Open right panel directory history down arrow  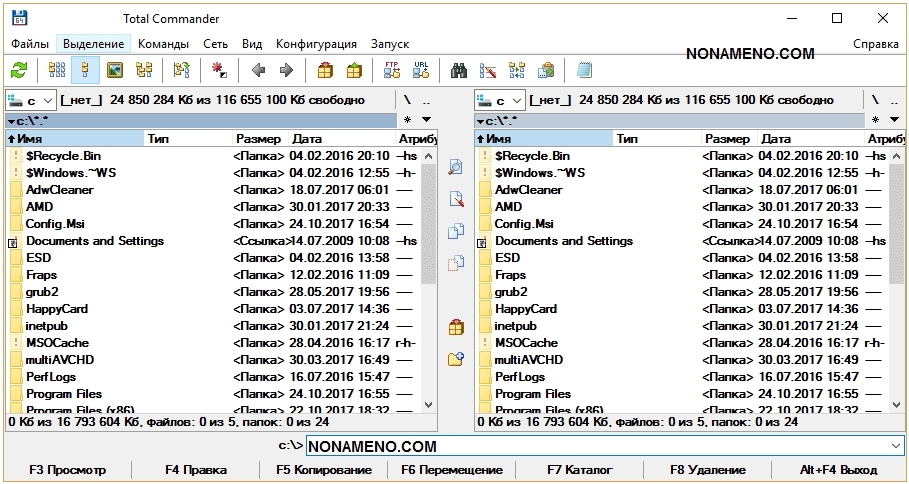click(x=895, y=120)
